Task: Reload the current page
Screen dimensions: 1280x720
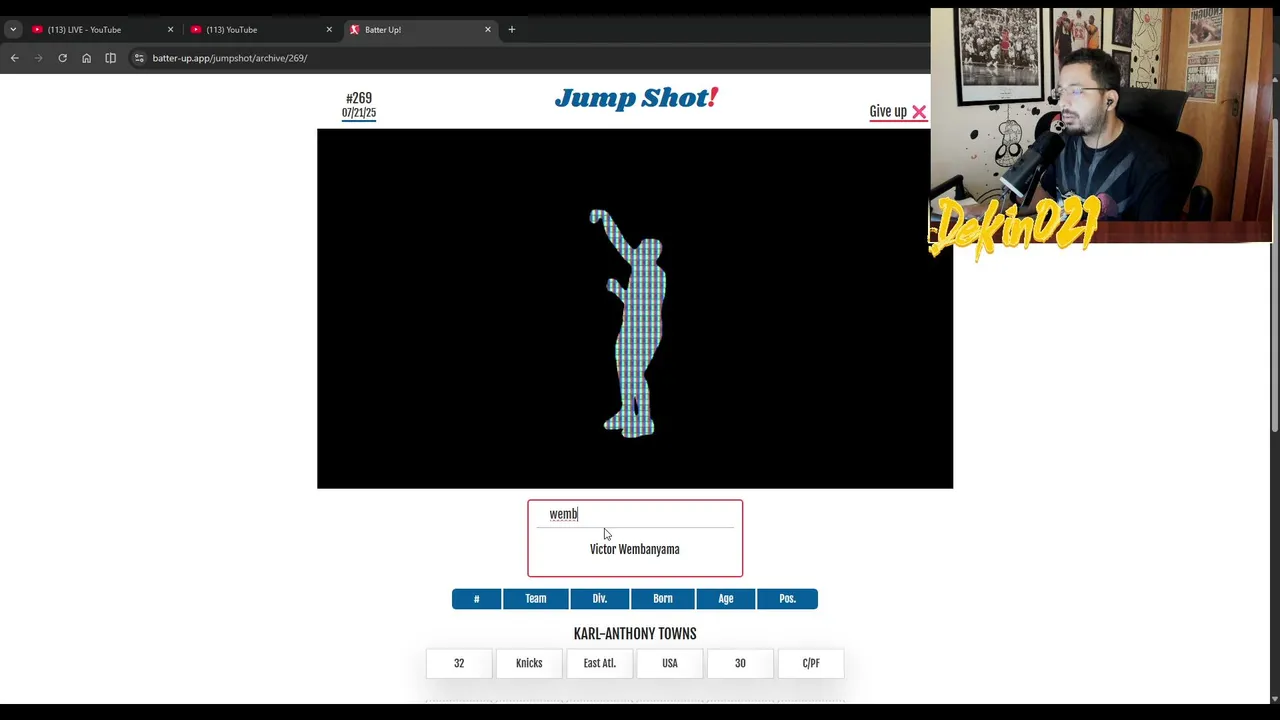Action: (x=62, y=58)
